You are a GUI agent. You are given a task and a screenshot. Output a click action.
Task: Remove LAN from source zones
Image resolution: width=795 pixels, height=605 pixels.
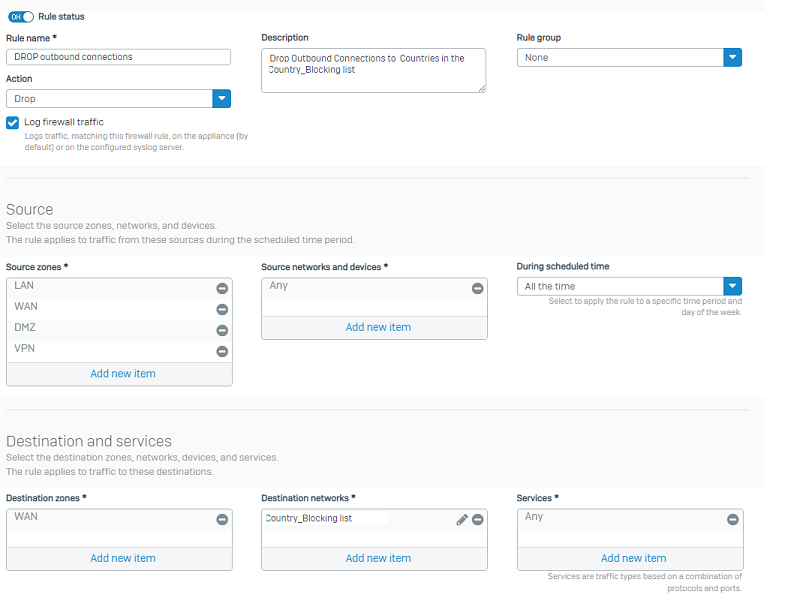click(x=222, y=289)
